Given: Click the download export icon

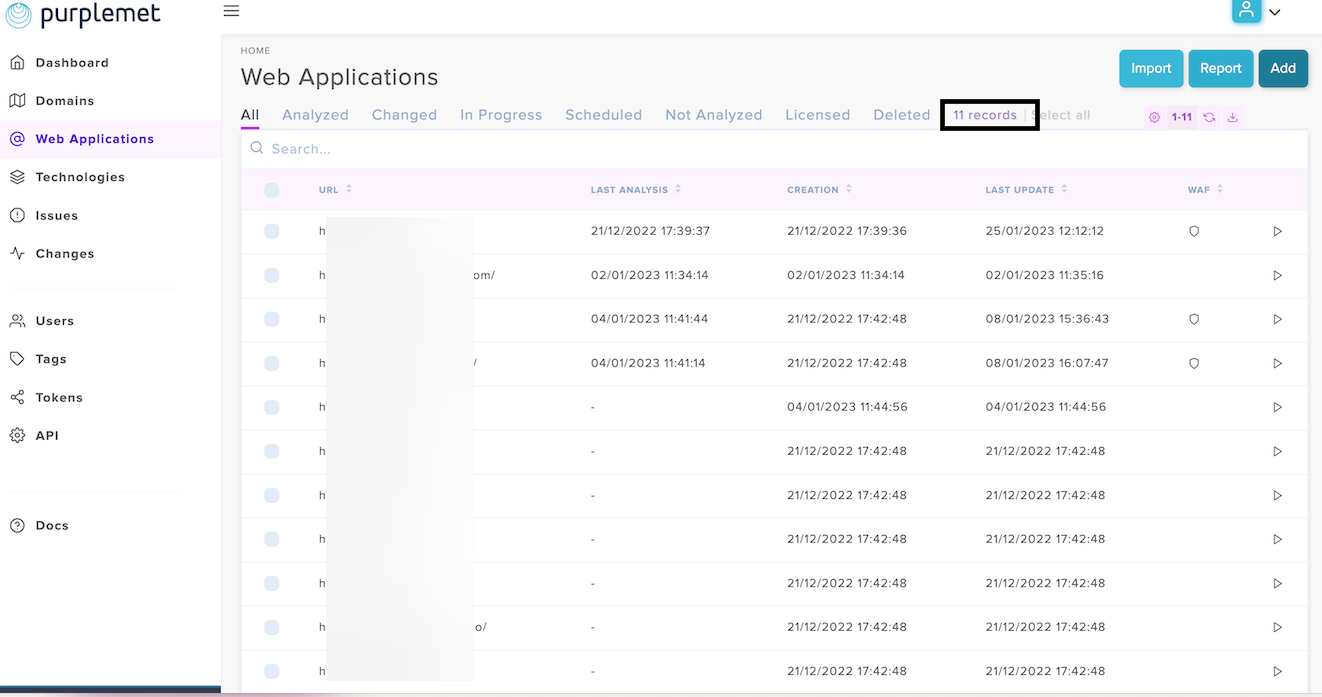Looking at the screenshot, I should (x=1233, y=117).
